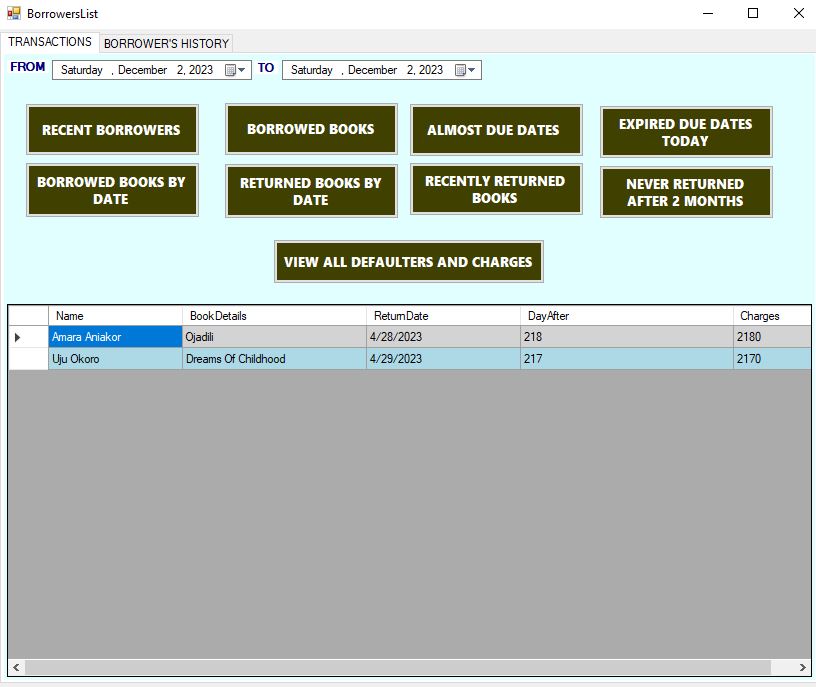816x687 pixels.
Task: Click the month in FROM date field
Action: (x=142, y=70)
